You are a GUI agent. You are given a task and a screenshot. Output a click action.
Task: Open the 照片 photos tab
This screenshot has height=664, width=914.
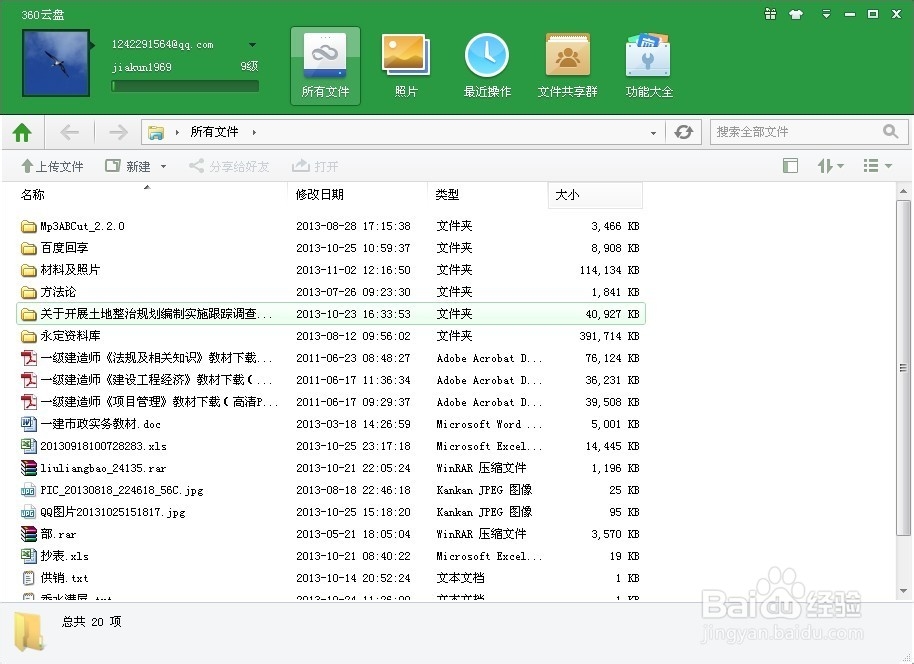406,66
